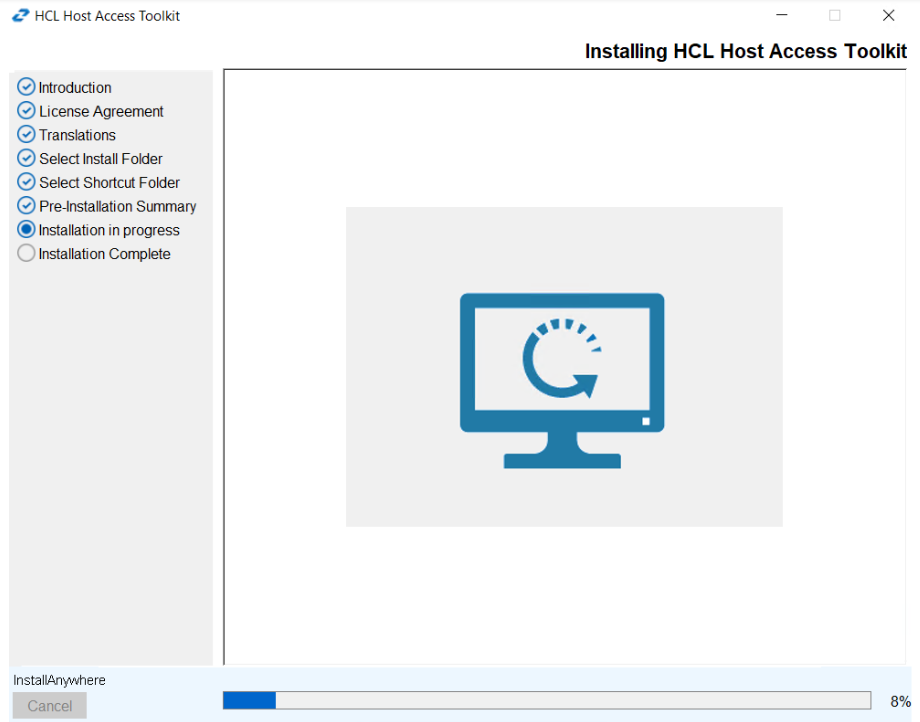Click the window title text in title bar
Viewport: 920px width, 722px height.
(107, 16)
